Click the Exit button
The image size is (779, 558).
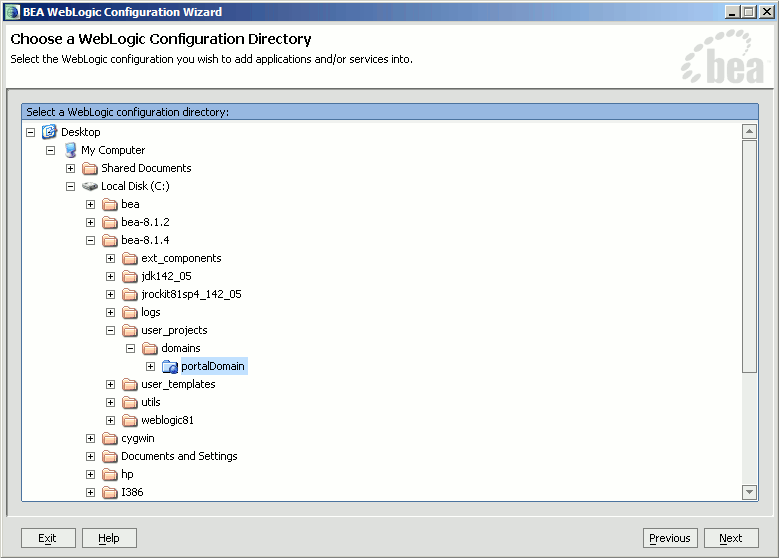[48, 538]
